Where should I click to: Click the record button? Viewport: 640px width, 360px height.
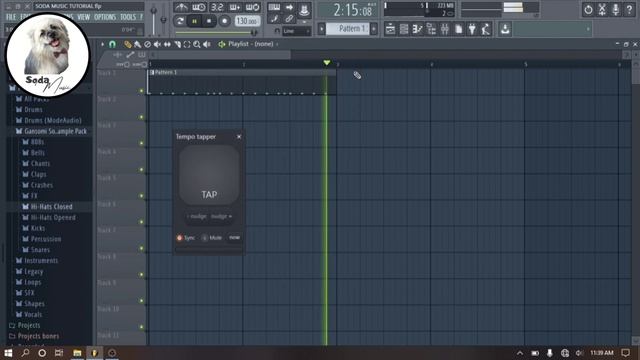point(224,21)
